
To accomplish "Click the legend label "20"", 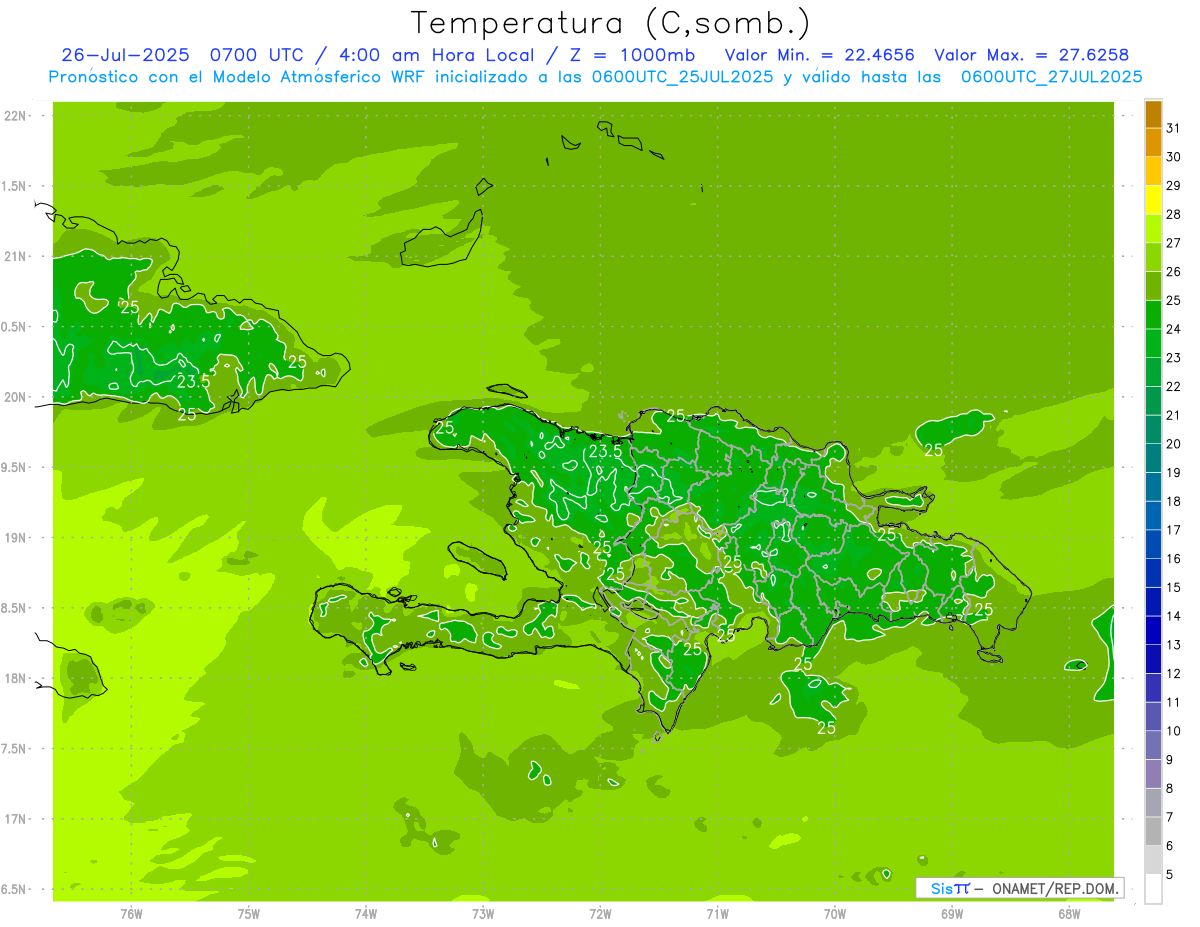I will (1174, 444).
